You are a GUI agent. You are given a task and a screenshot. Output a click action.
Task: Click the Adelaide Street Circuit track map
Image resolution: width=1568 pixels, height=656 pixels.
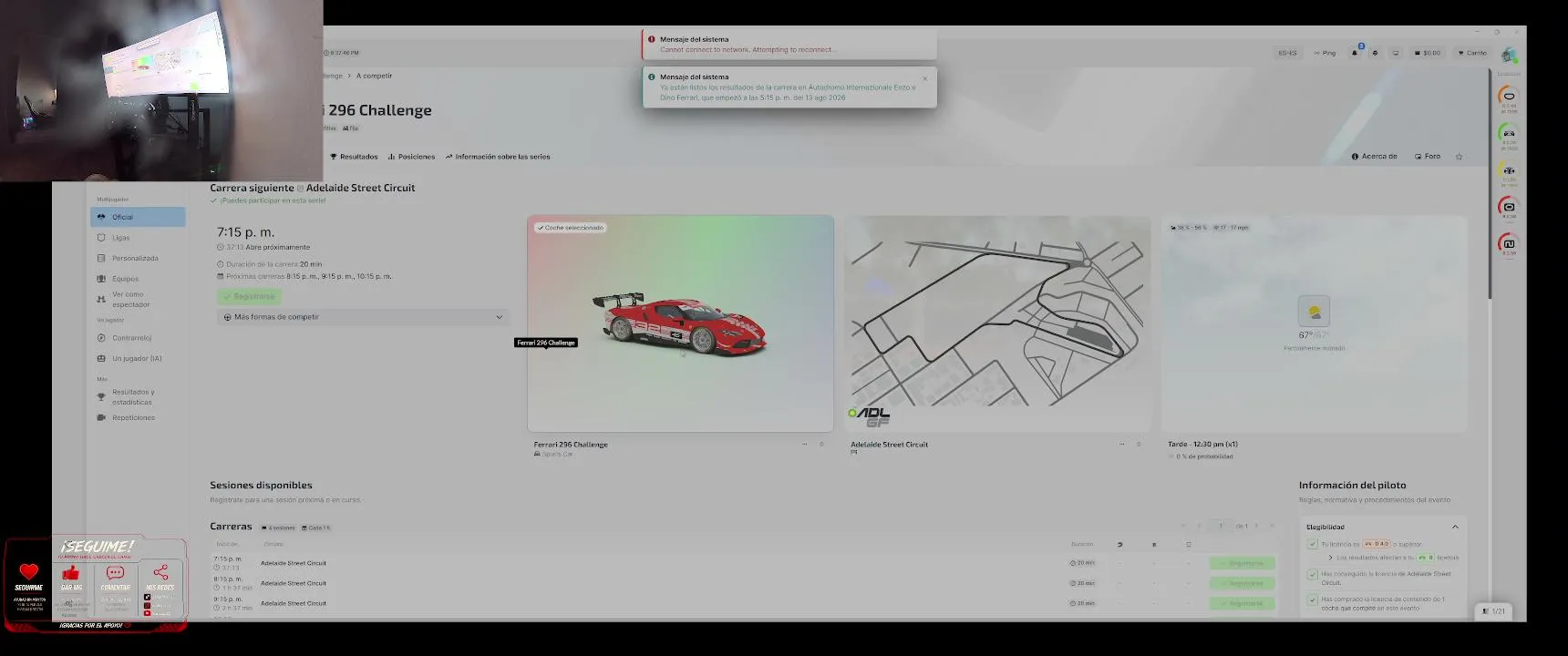point(997,323)
